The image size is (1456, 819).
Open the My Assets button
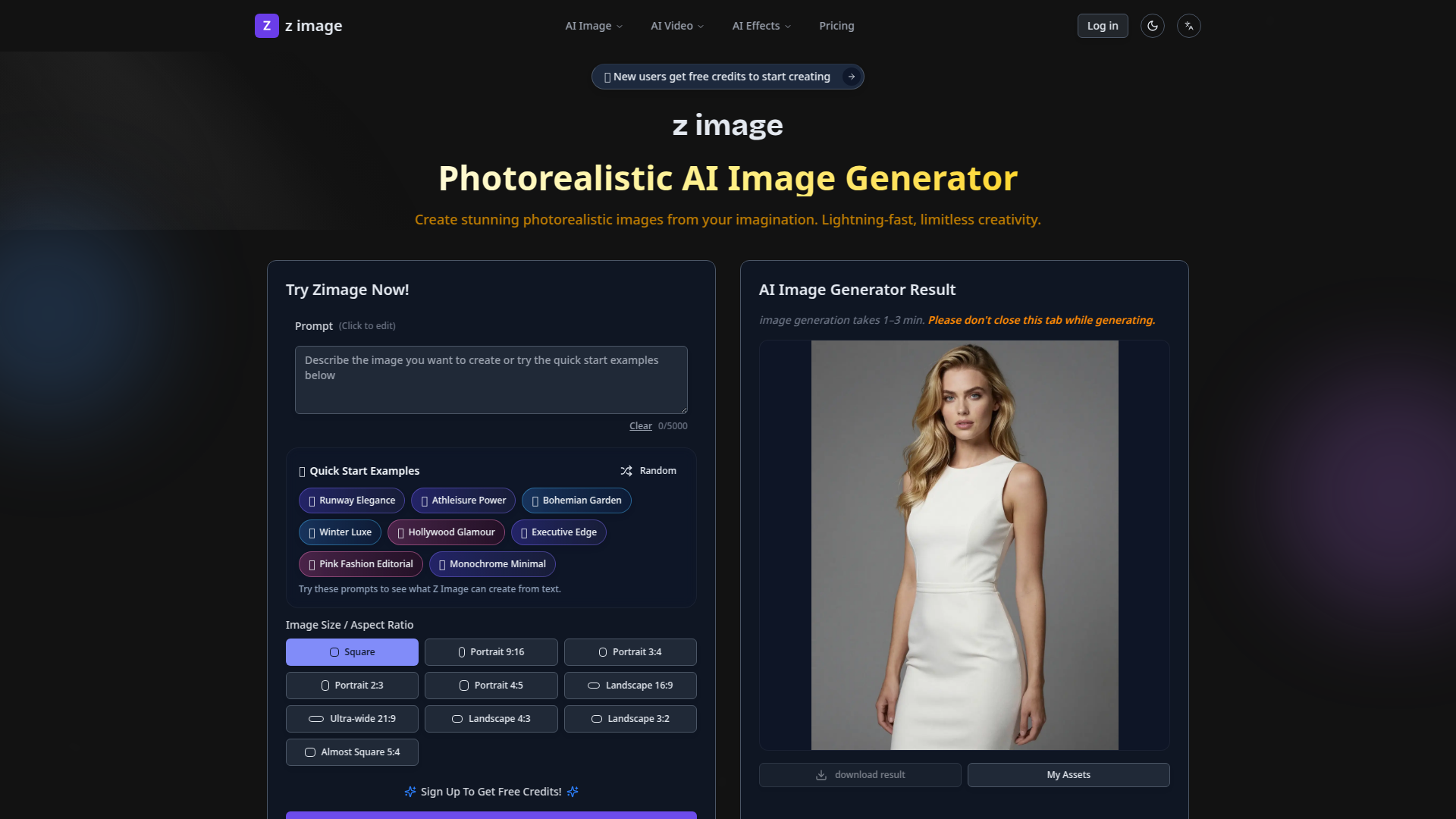[1068, 775]
